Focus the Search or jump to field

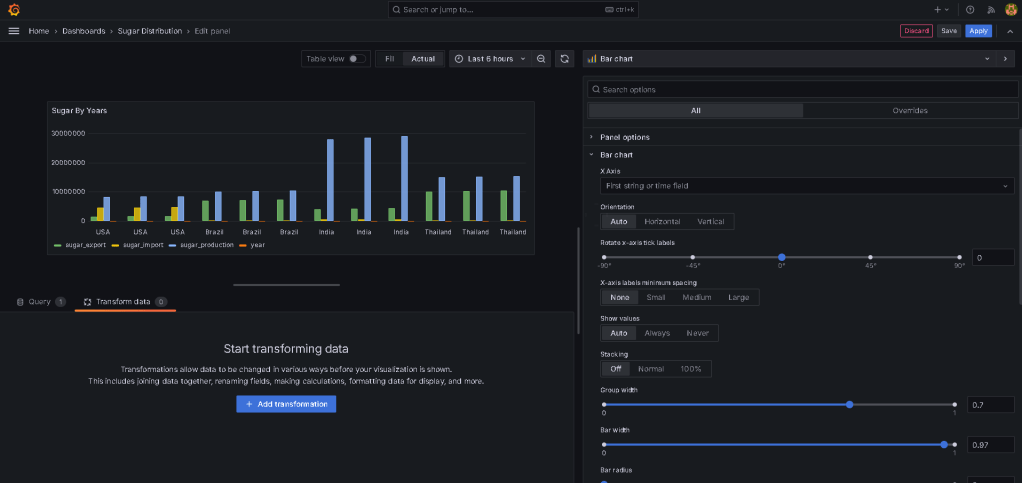click(x=514, y=10)
